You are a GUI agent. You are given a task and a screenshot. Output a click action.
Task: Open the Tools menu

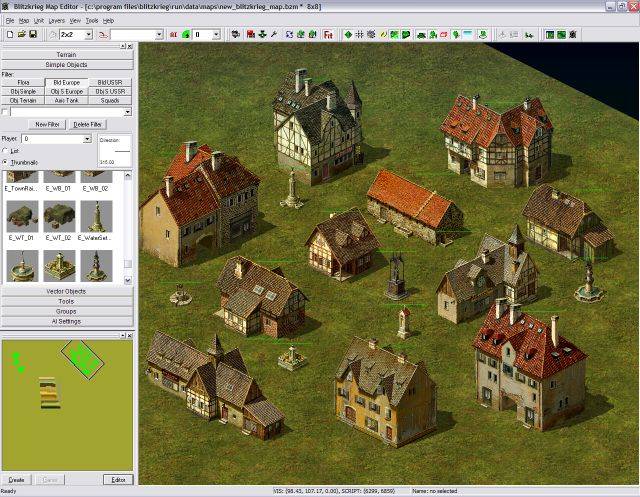92,20
